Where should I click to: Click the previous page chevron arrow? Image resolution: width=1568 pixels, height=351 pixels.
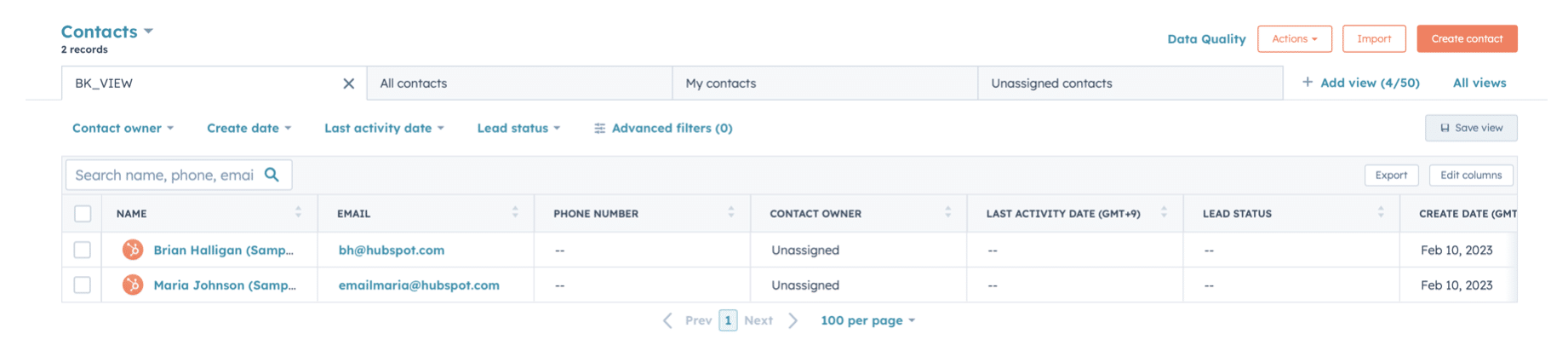667,320
